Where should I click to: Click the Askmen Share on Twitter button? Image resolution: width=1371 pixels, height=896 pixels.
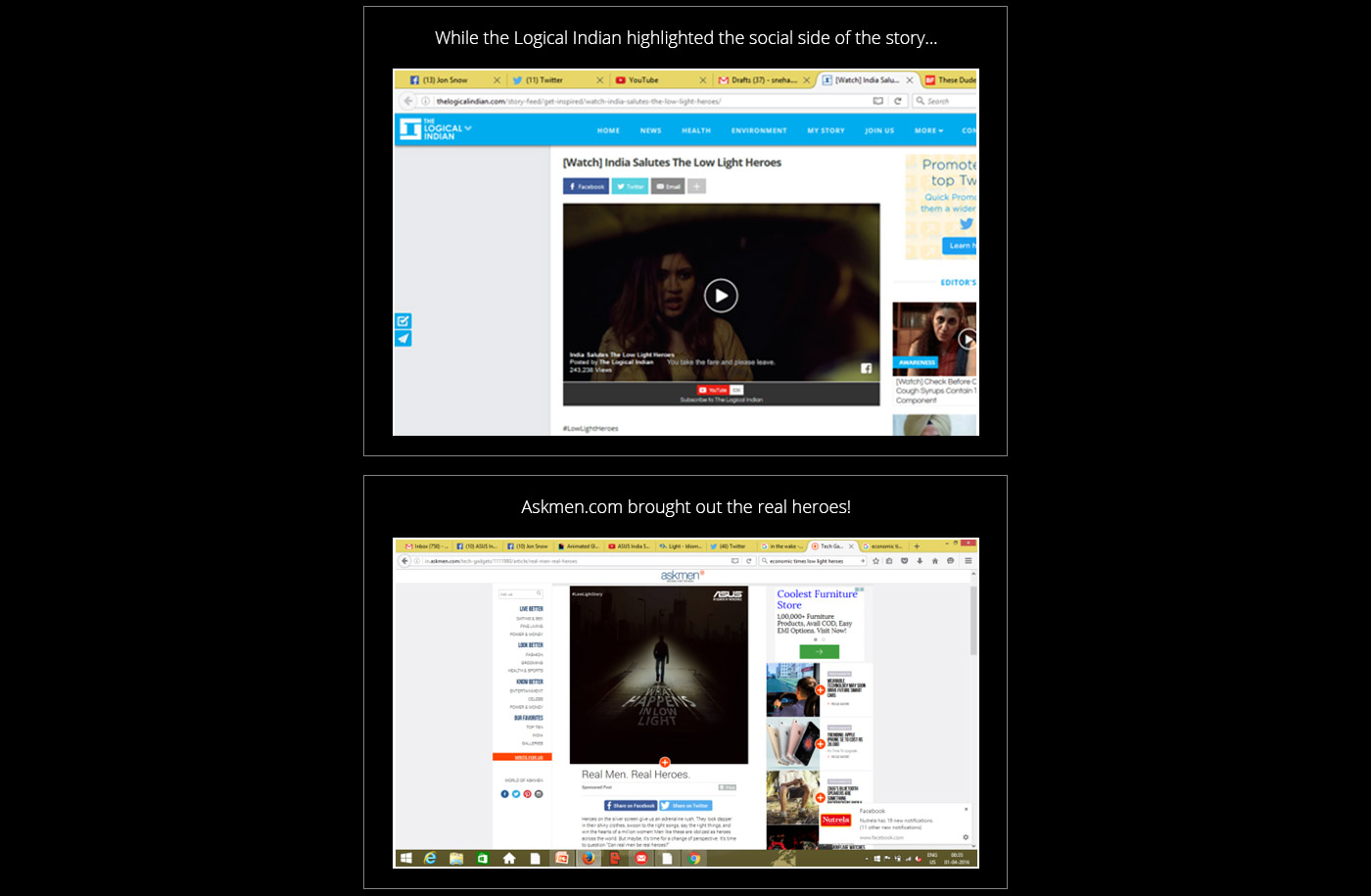coord(685,806)
